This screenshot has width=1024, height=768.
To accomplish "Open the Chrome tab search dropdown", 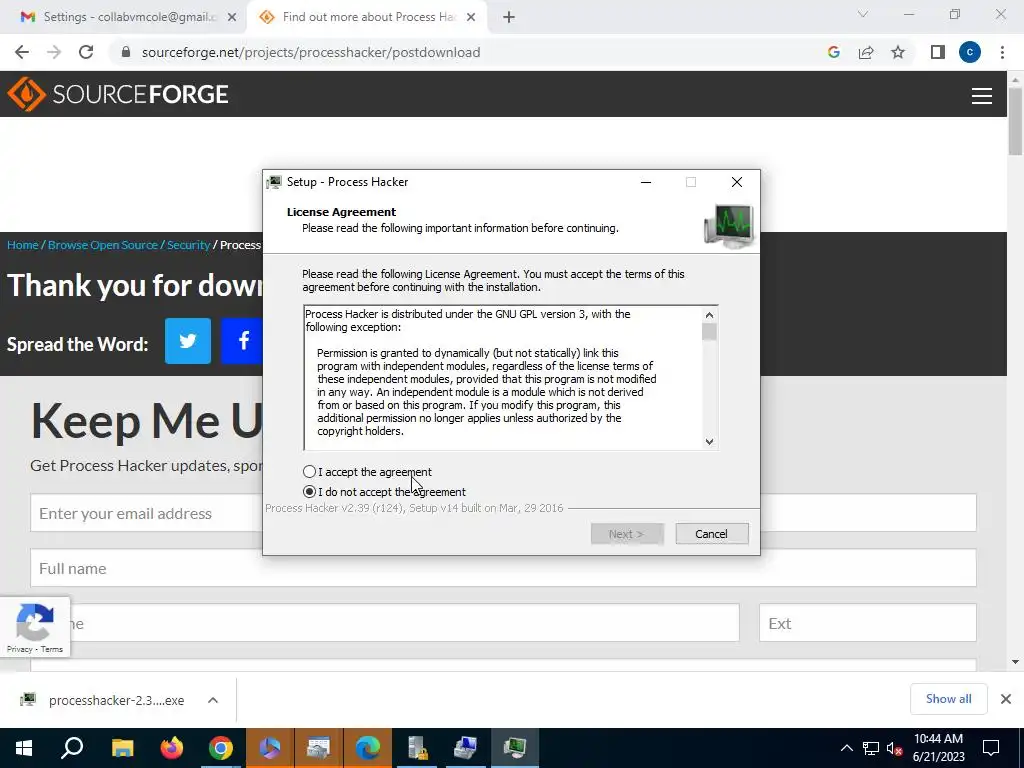I will (x=863, y=14).
